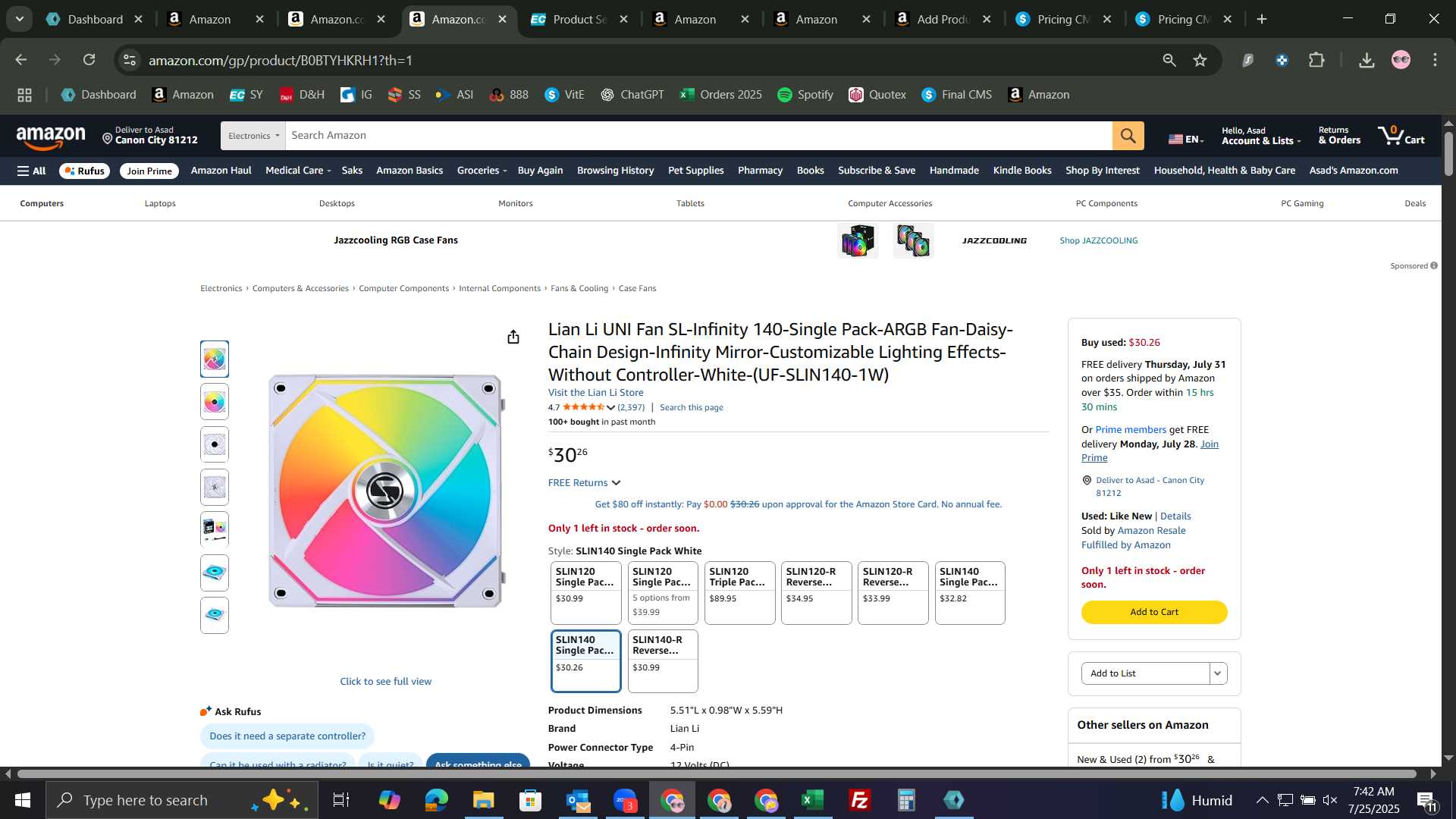Screen dimensions: 1456x819
Task: Open Account & Lists dropdown
Action: click(x=1260, y=136)
